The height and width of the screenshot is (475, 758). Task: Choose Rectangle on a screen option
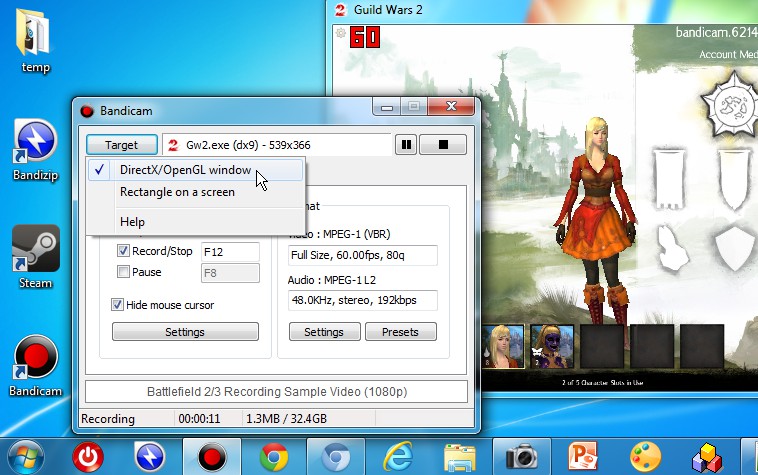[196, 192]
